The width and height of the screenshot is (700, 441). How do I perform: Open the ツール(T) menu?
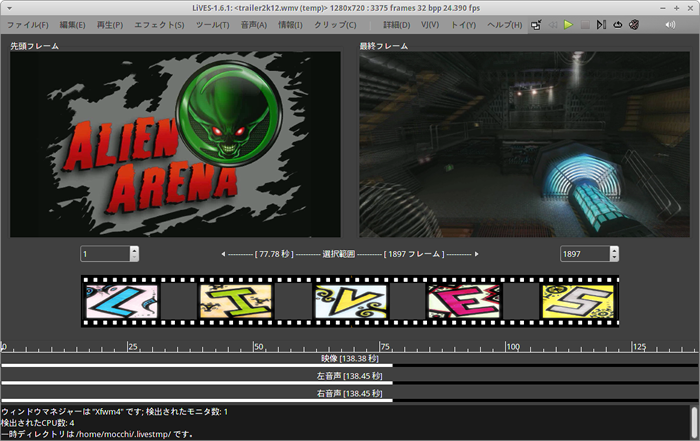click(212, 25)
